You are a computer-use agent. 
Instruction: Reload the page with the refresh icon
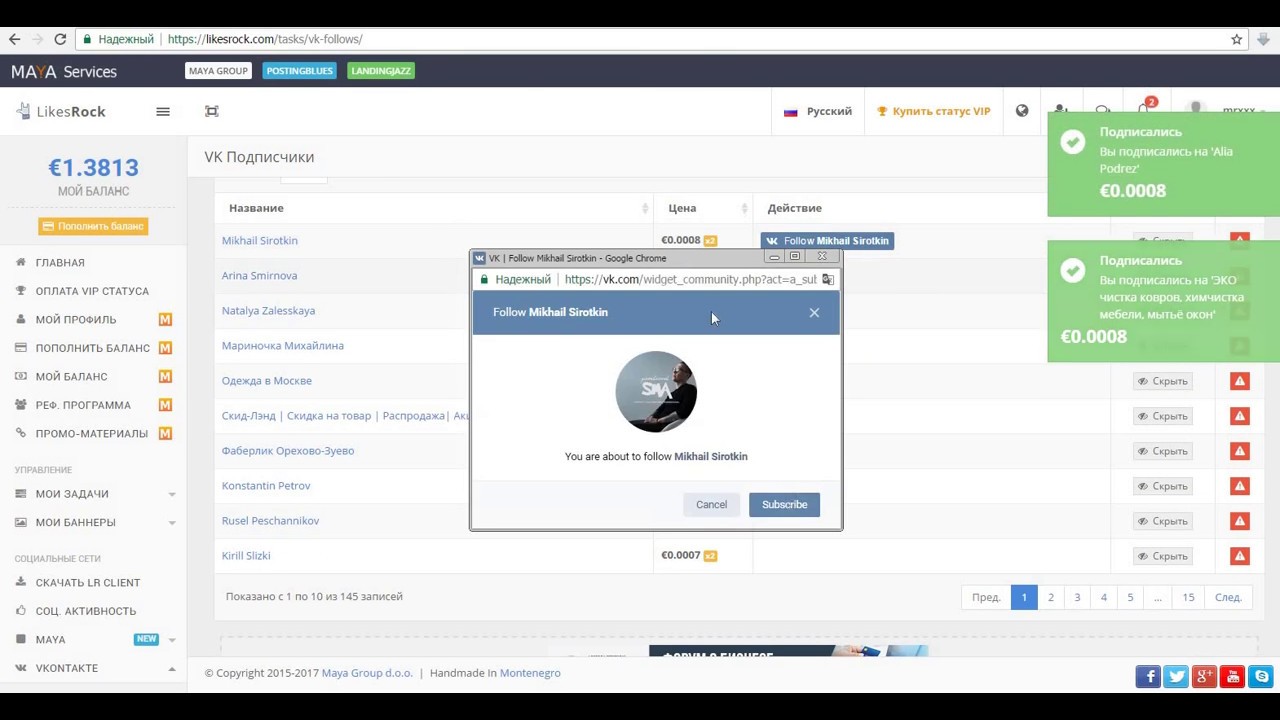pos(60,39)
